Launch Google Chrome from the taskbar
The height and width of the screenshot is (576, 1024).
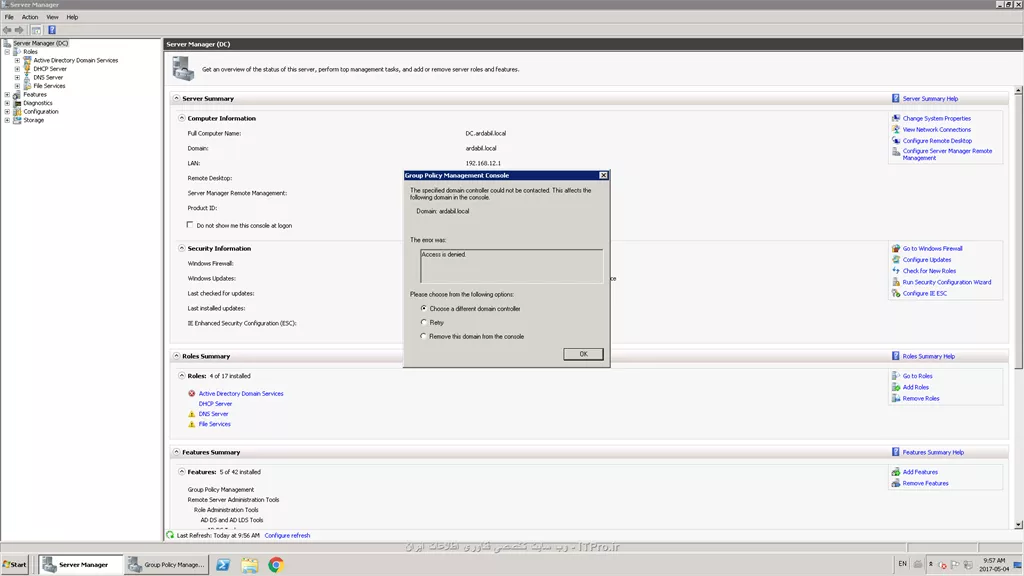pos(276,565)
